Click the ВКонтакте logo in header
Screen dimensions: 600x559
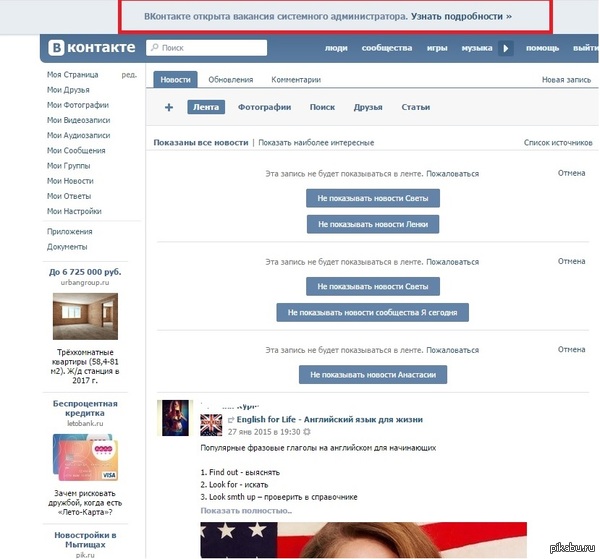[x=89, y=48]
